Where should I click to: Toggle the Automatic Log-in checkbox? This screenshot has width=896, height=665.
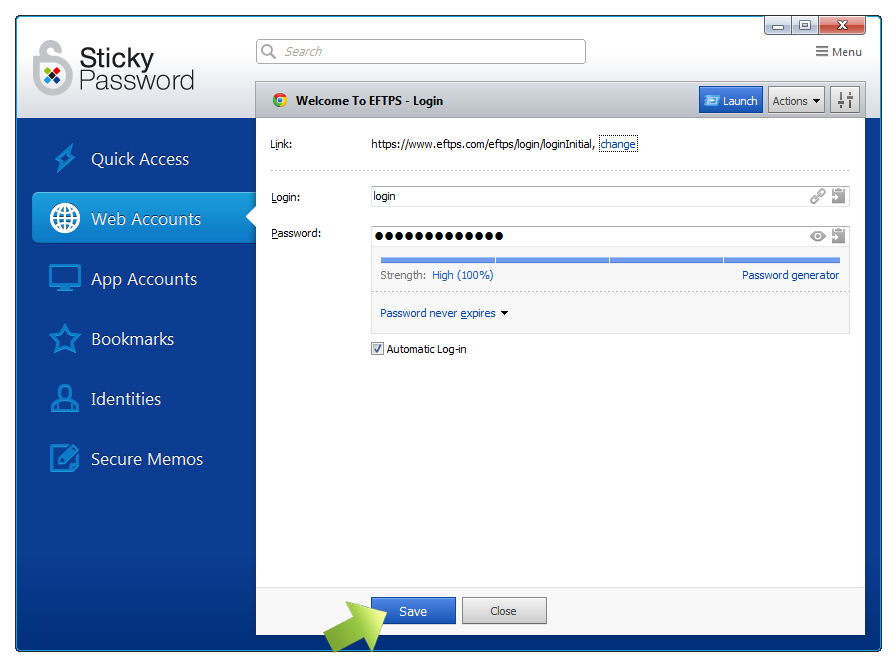click(377, 348)
